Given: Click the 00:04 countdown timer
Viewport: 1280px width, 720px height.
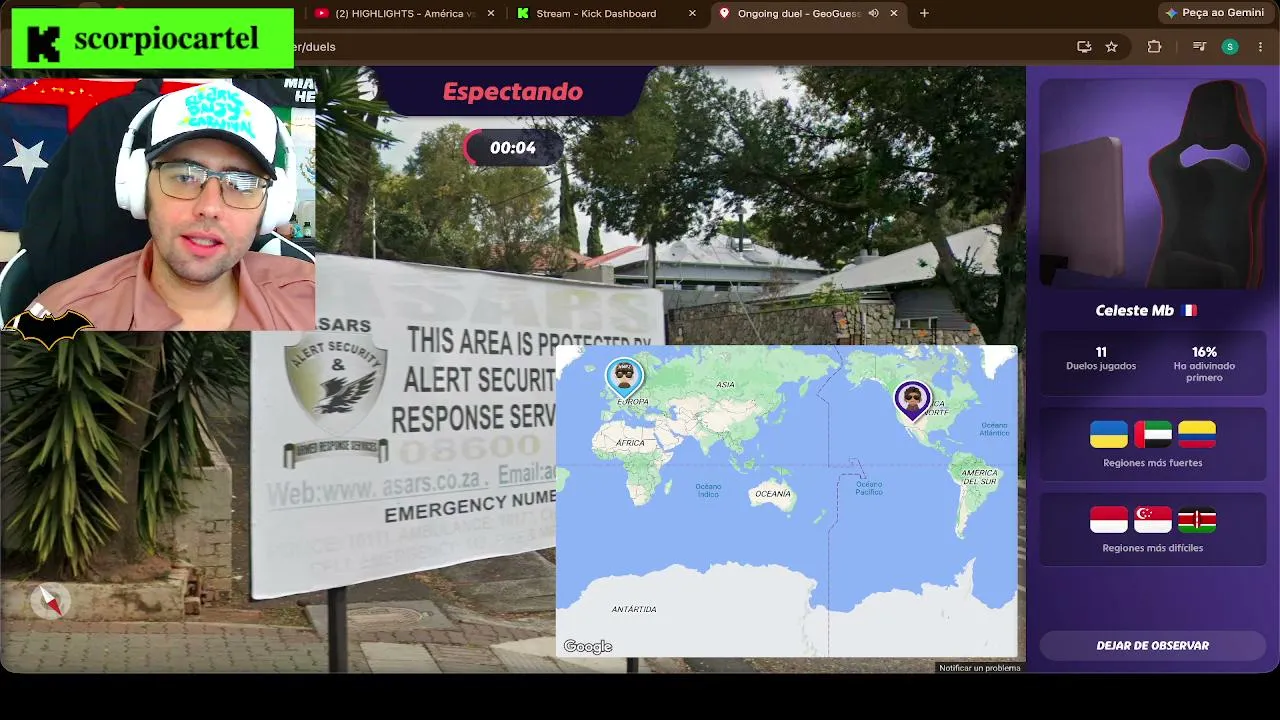Looking at the screenshot, I should (513, 148).
